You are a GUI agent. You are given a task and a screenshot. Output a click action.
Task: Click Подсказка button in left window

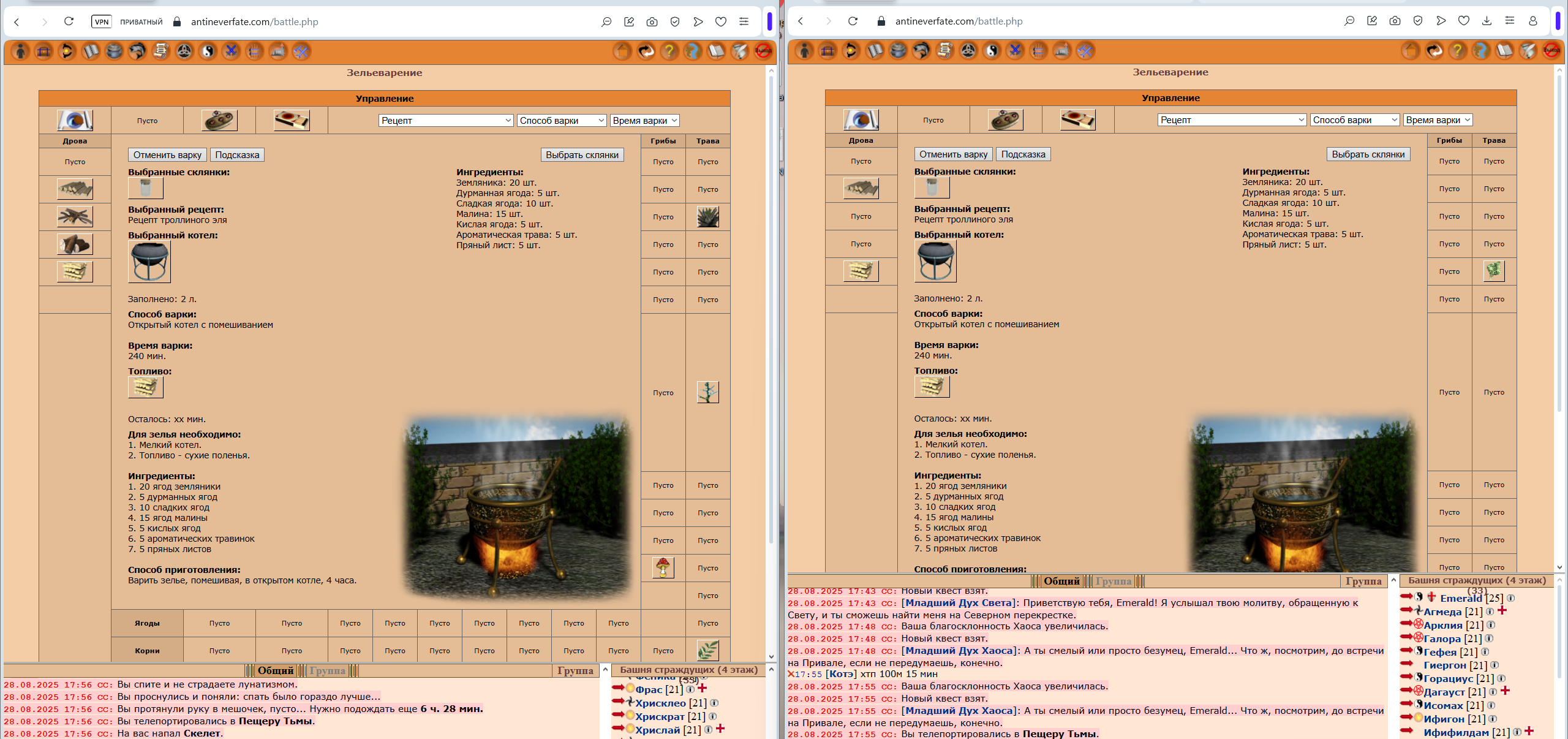click(x=237, y=155)
